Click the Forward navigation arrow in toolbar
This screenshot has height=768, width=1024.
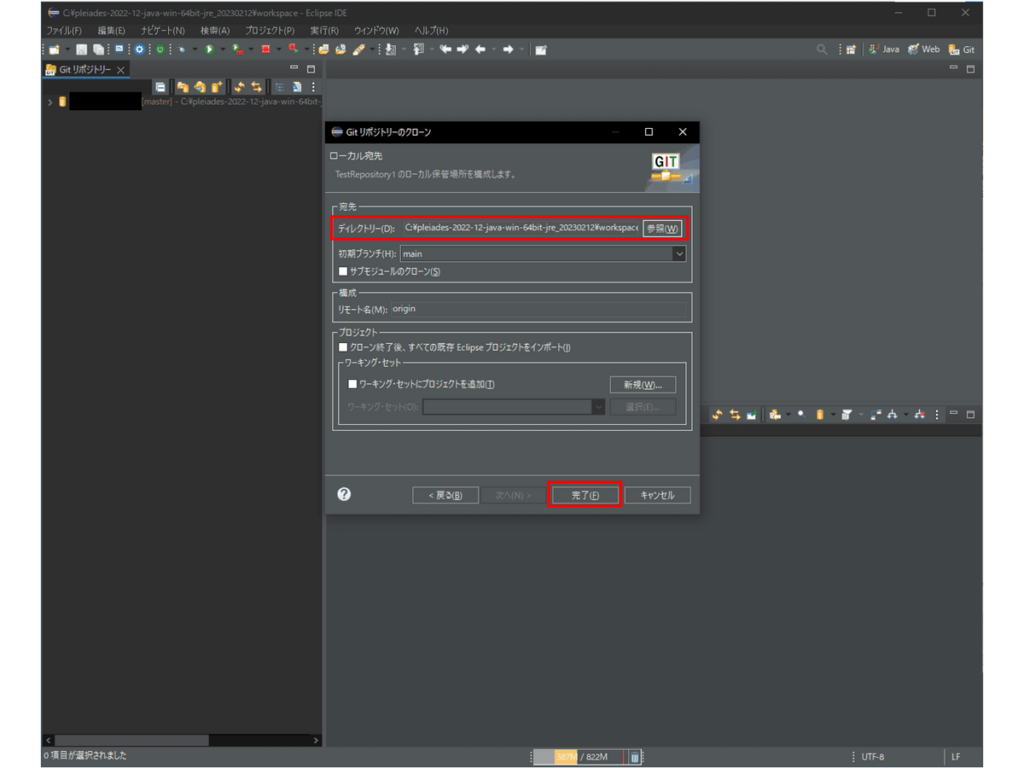(x=508, y=50)
